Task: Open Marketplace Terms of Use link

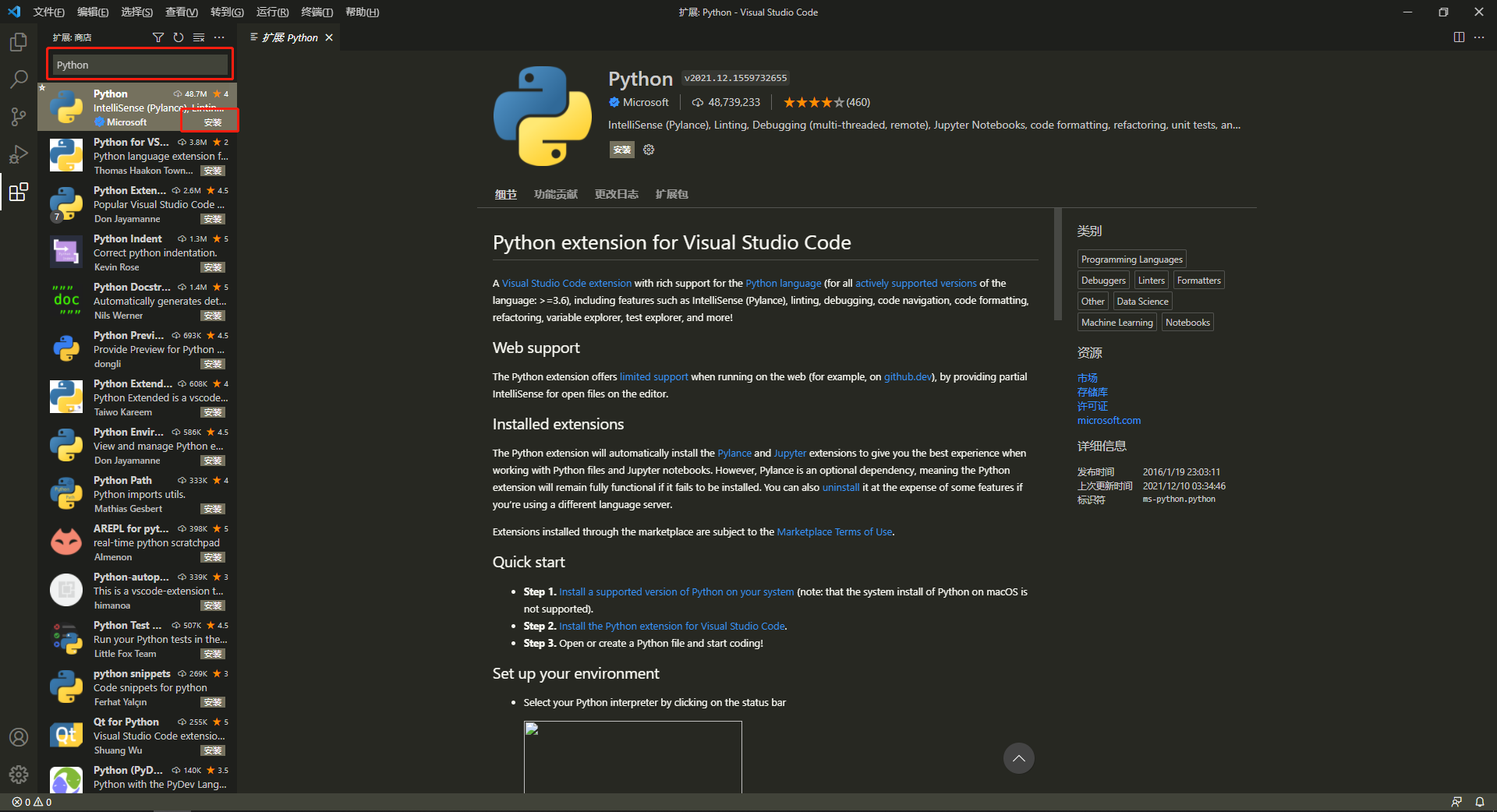Action: click(834, 531)
